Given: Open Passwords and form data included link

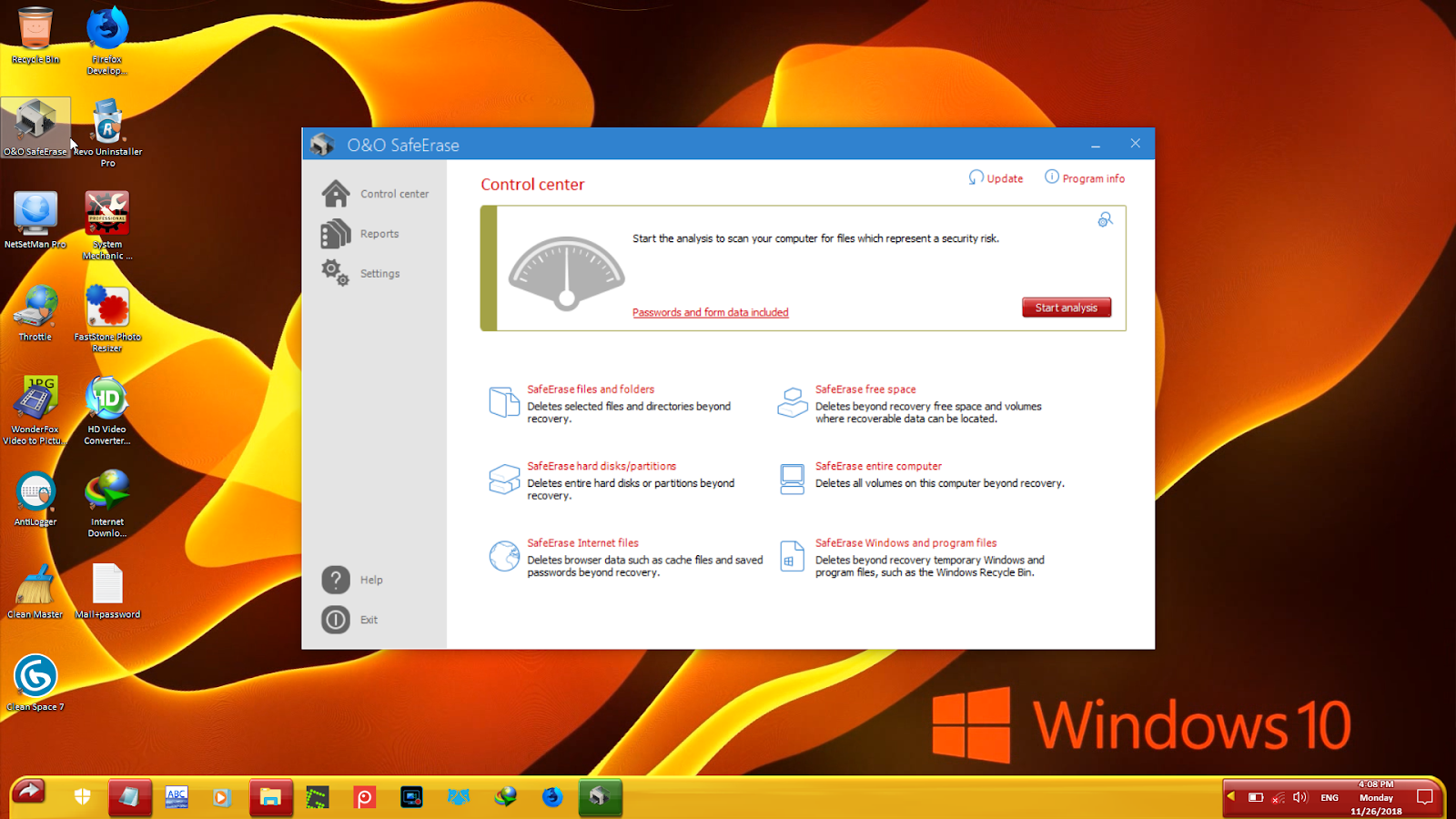Looking at the screenshot, I should 711,312.
